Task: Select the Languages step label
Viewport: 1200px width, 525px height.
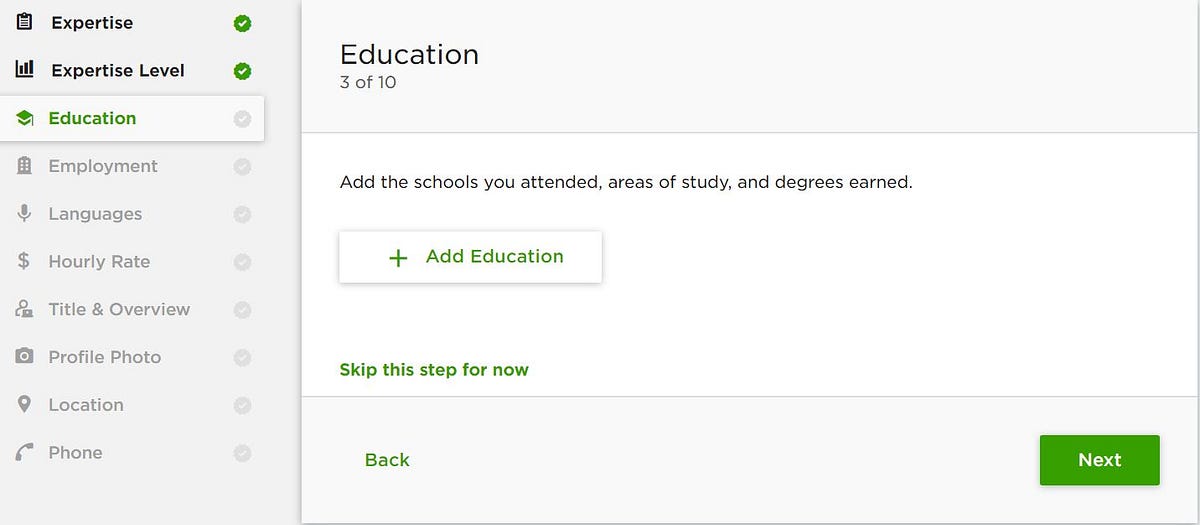Action: pos(95,214)
